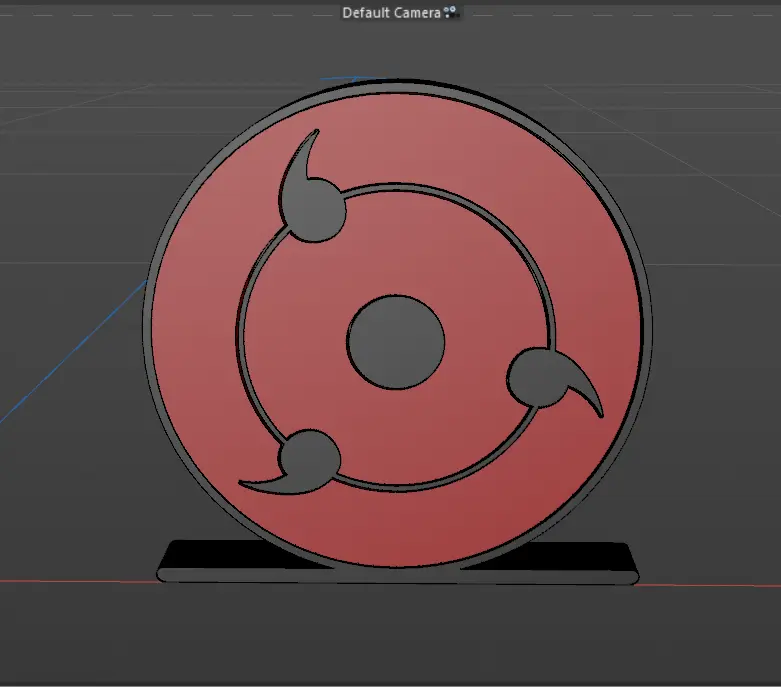This screenshot has width=781, height=687.
Task: Click the camera icon beside Default Camera
Action: click(450, 12)
